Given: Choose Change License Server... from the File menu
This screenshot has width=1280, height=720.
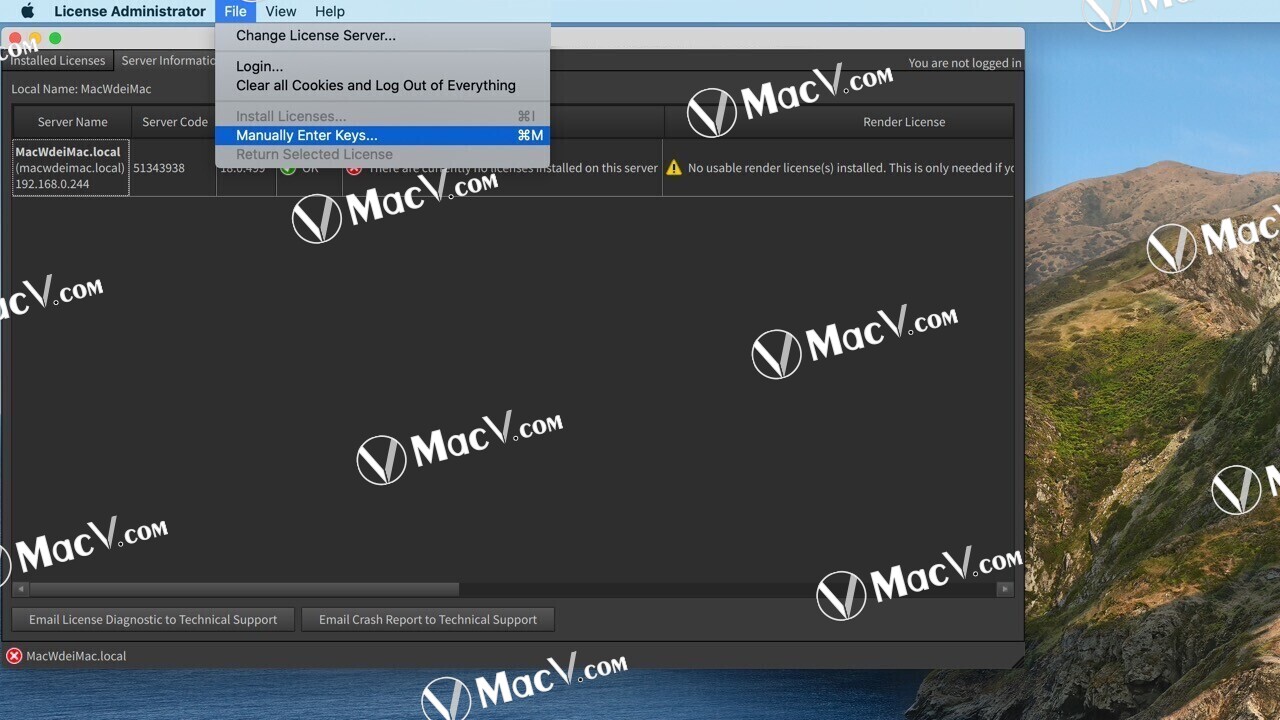Looking at the screenshot, I should pyautogui.click(x=383, y=35).
